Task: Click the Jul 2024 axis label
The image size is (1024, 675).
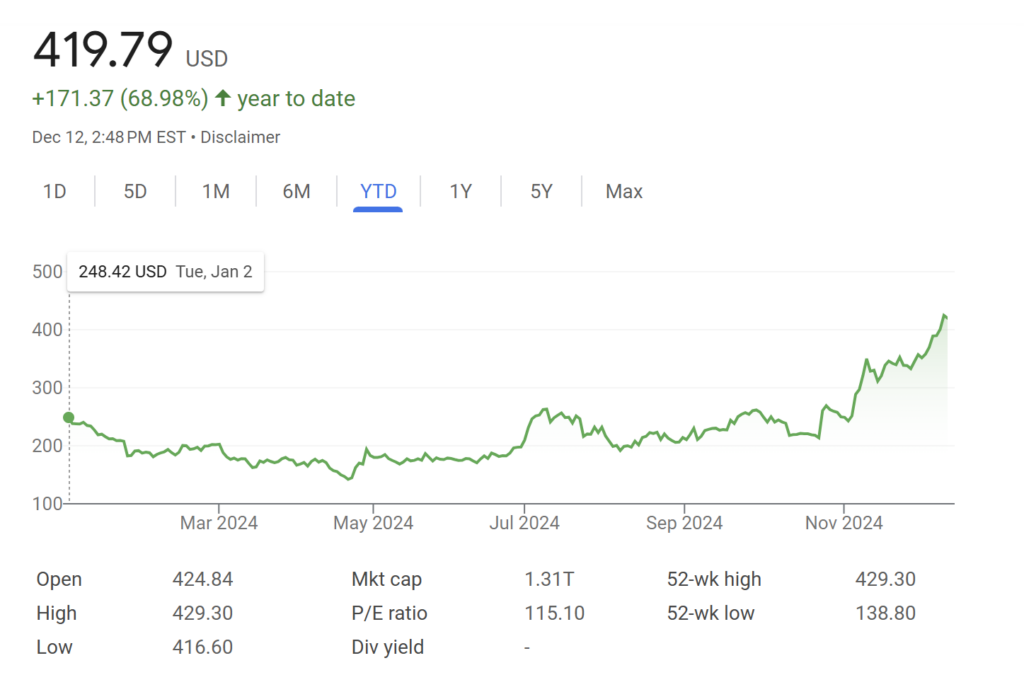Action: (x=524, y=523)
